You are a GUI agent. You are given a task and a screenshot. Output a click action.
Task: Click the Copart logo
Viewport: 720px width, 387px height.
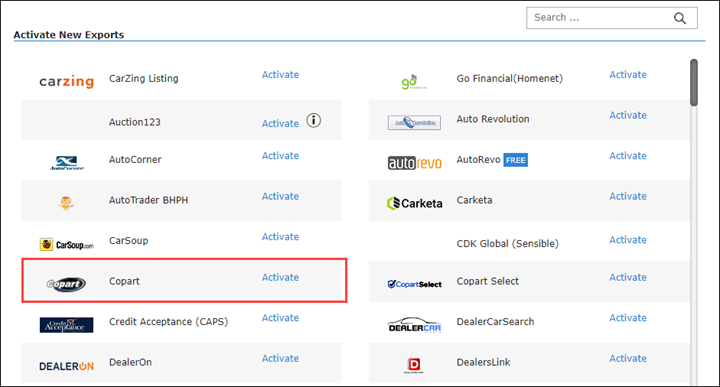coord(66,284)
